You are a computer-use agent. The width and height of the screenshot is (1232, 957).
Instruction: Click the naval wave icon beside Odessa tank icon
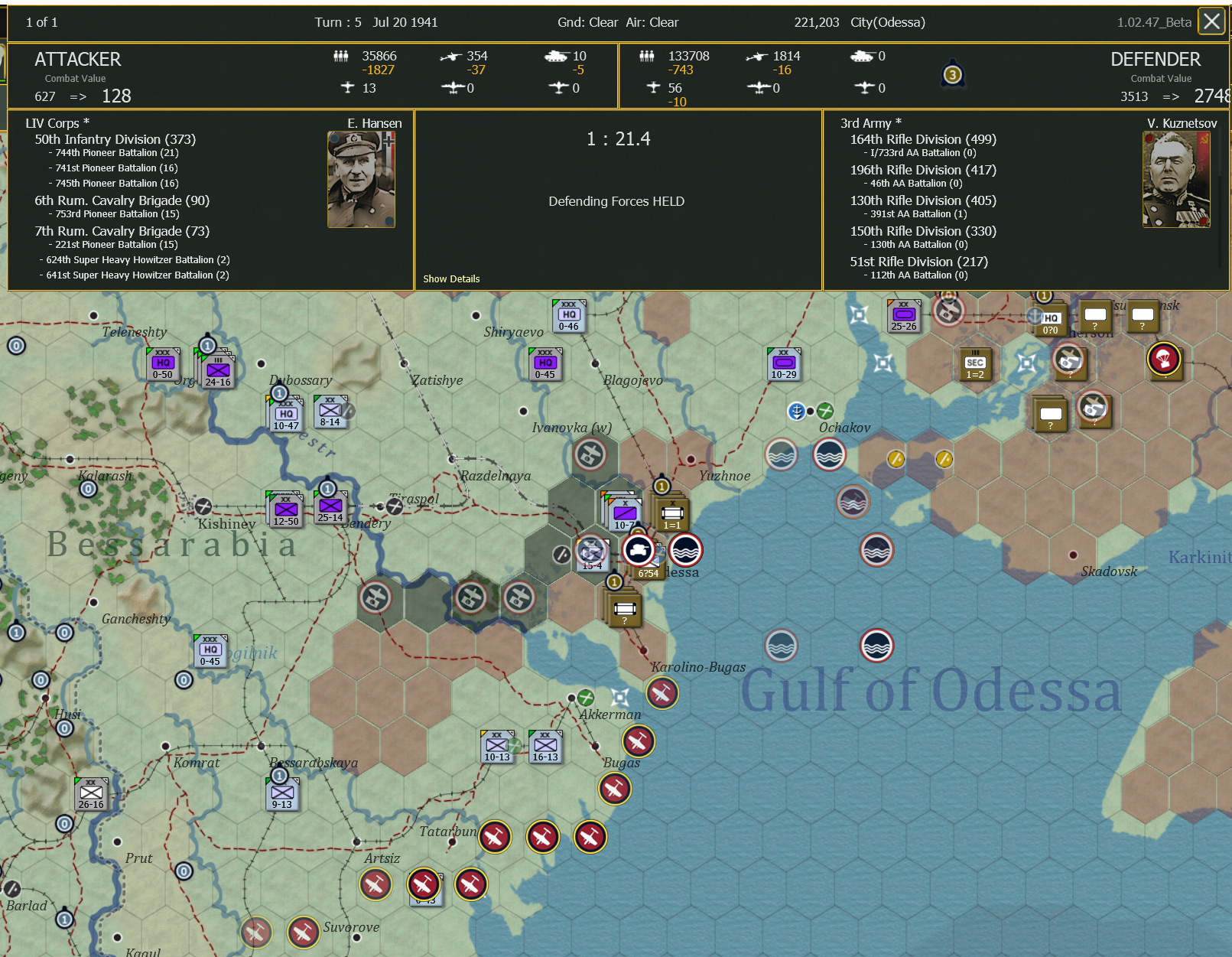click(686, 549)
